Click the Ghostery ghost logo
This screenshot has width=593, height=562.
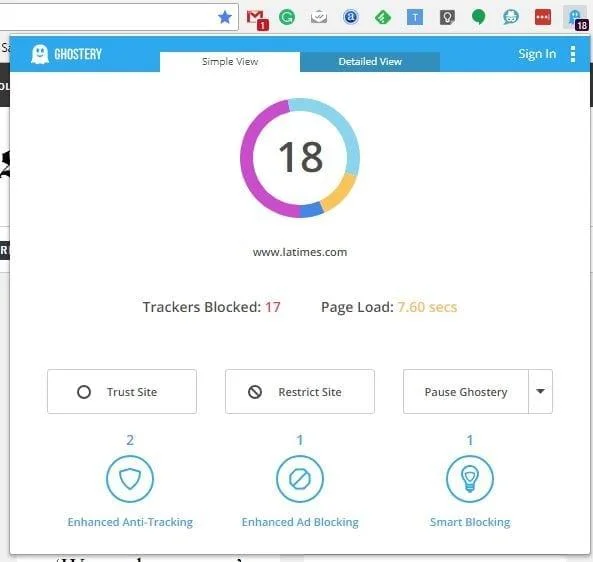[x=40, y=54]
